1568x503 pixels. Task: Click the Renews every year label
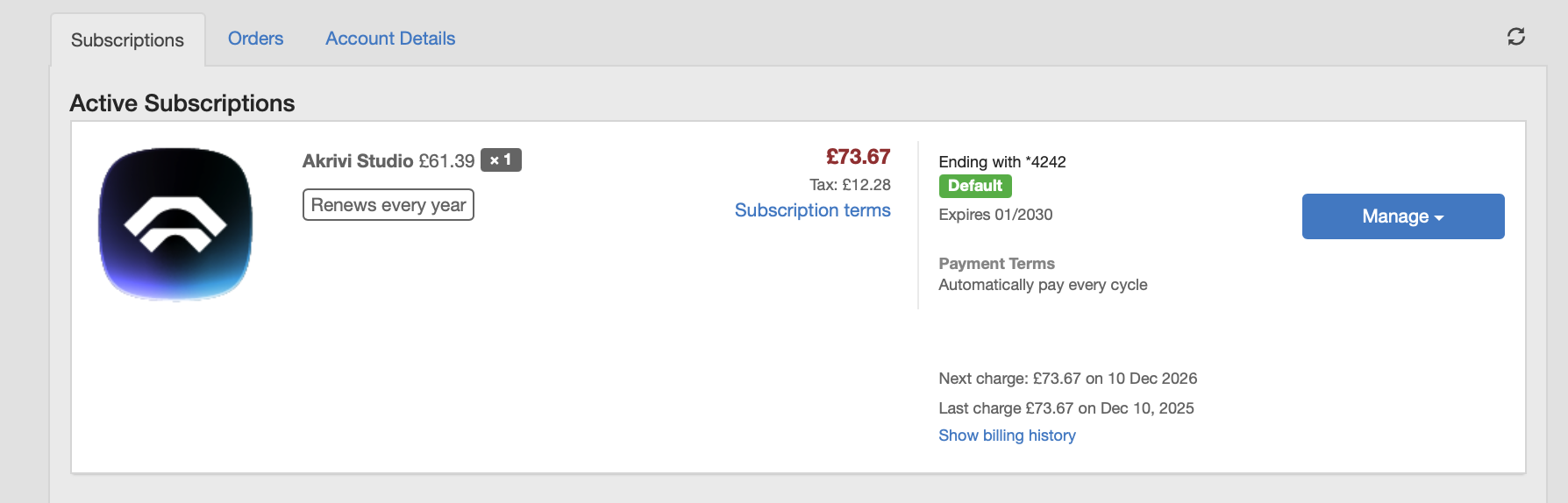pyautogui.click(x=388, y=205)
